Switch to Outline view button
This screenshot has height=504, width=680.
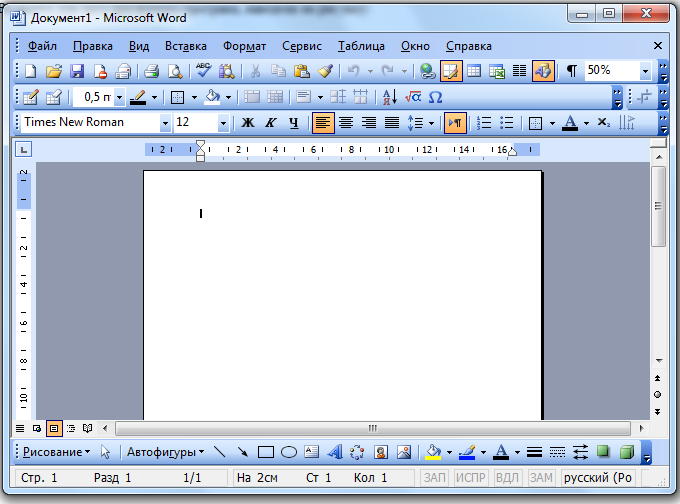[71, 429]
